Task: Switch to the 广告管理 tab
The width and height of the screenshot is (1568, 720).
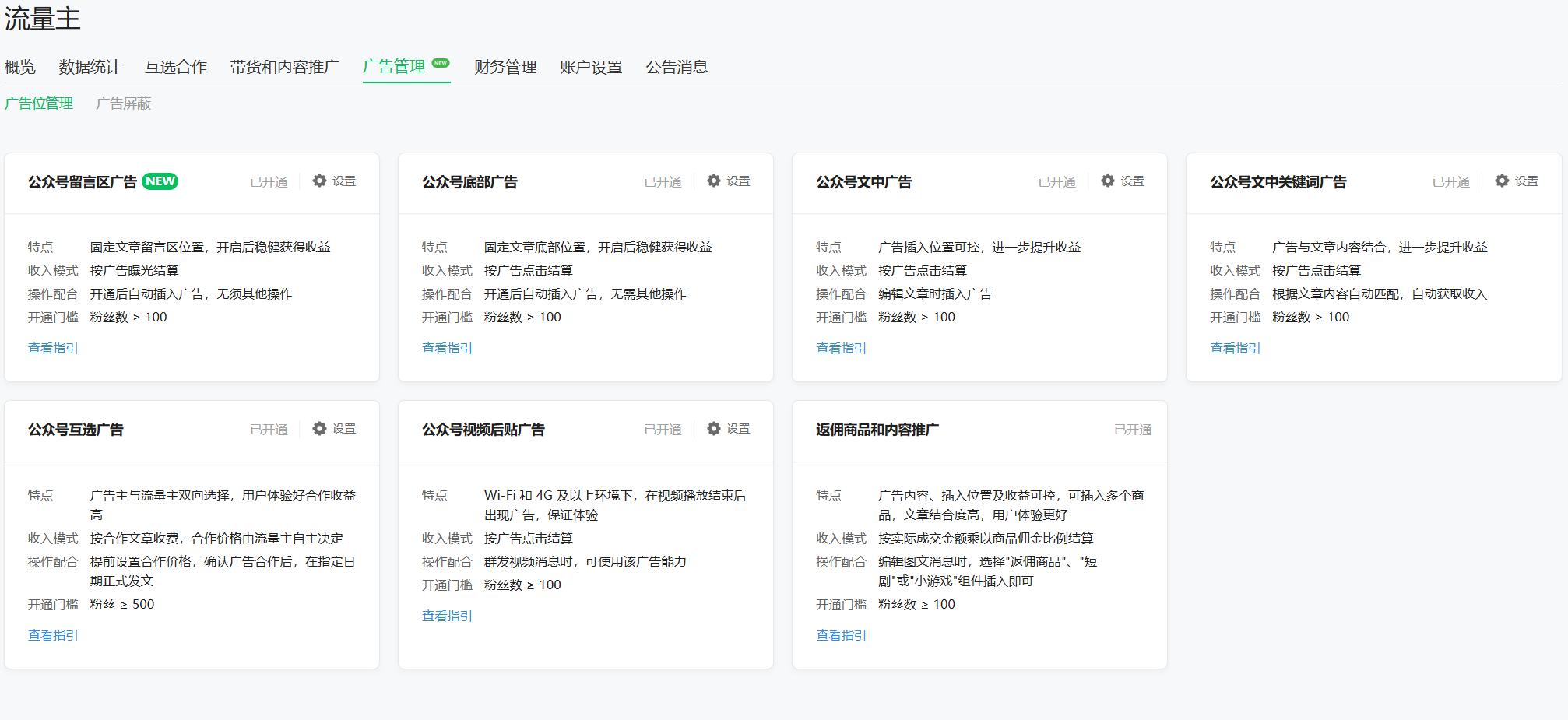Action: tap(394, 67)
